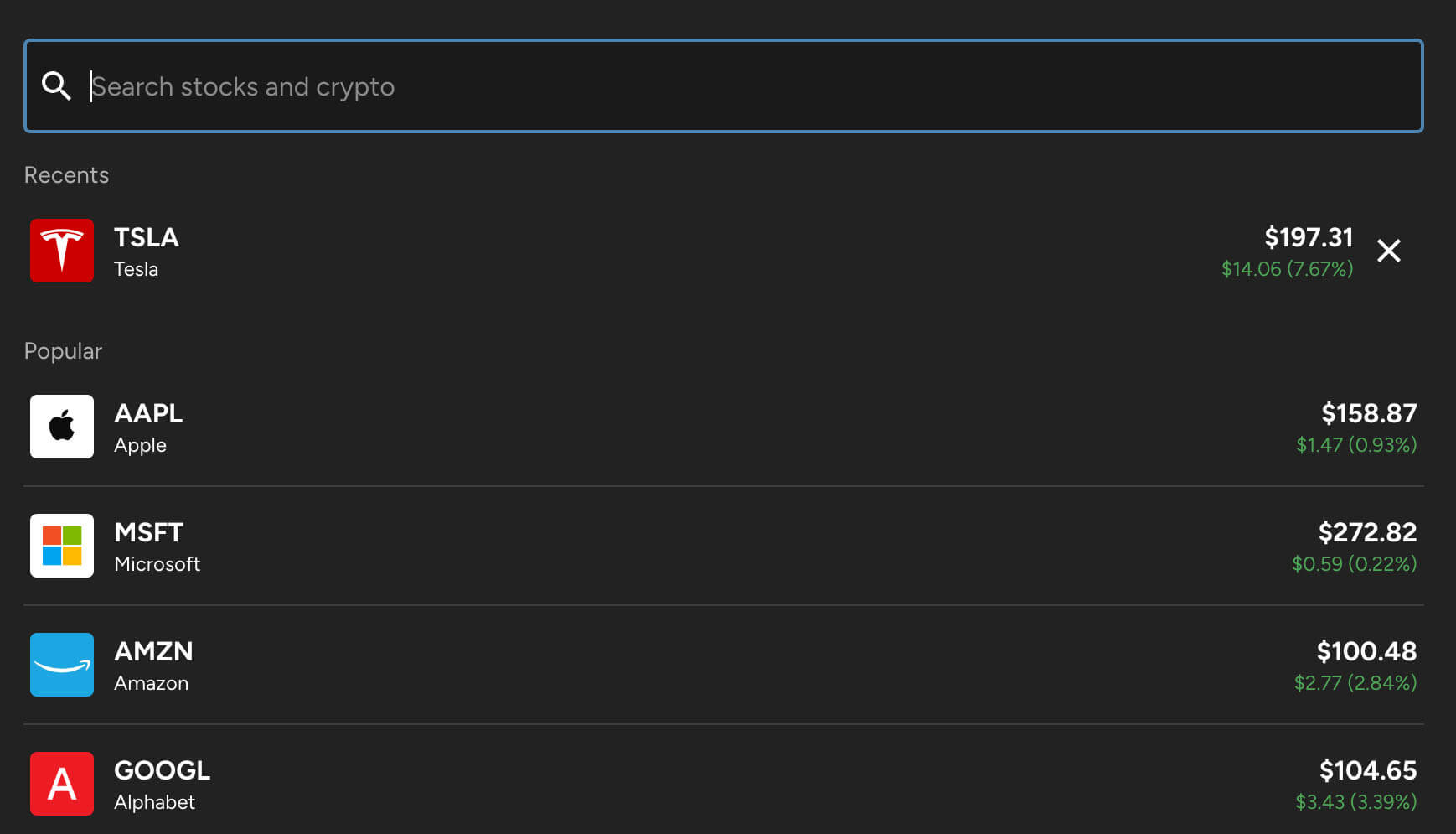Choose the AMZN ticker label
Image resolution: width=1456 pixels, height=834 pixels.
[x=153, y=651]
